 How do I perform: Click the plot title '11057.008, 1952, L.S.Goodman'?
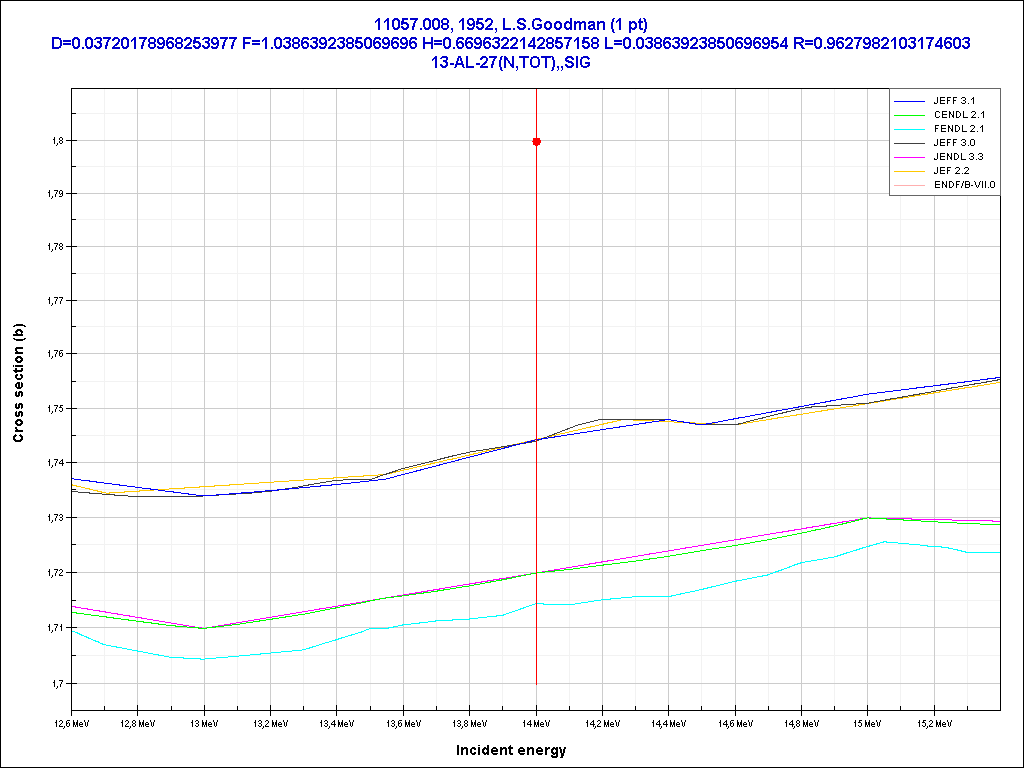(511, 24)
